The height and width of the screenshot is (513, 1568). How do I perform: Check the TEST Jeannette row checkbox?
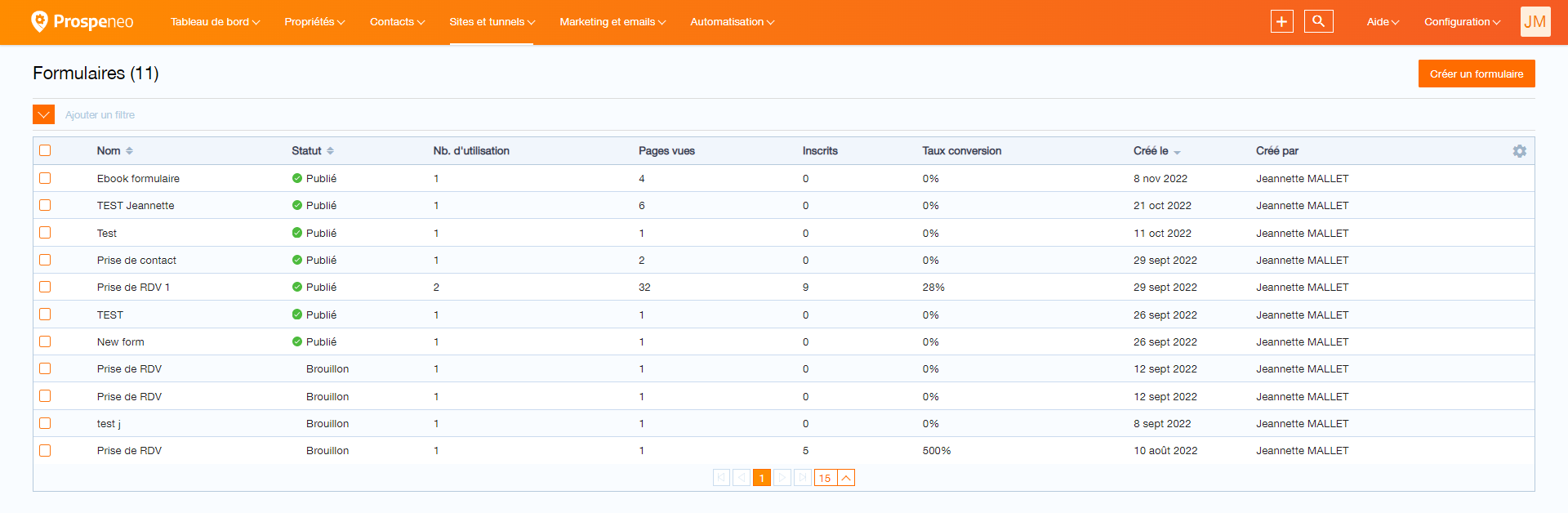[45, 205]
